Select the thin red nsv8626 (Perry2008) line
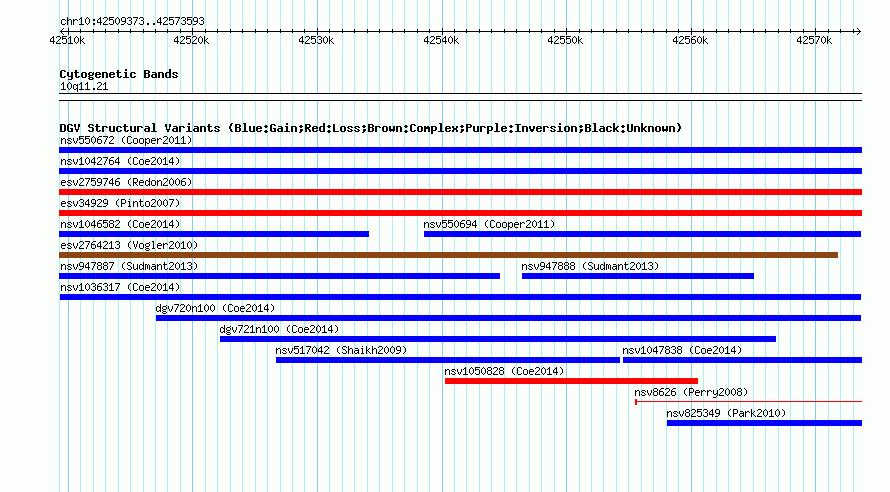 pyautogui.click(x=748, y=402)
